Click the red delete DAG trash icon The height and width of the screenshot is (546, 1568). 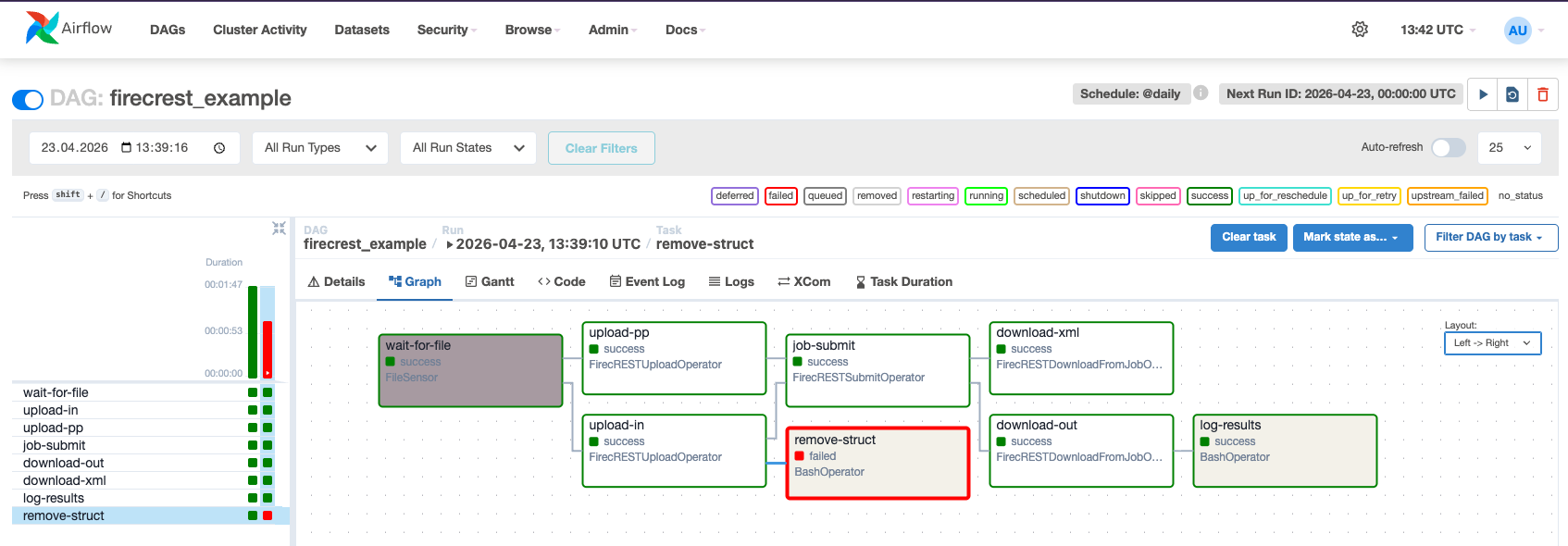pyautogui.click(x=1543, y=94)
